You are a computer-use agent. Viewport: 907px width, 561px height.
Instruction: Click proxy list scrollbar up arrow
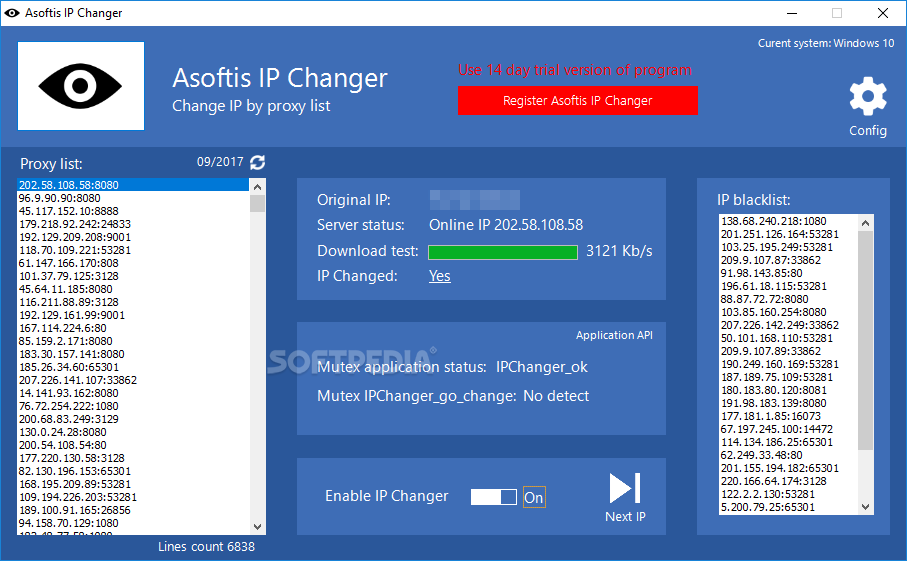click(x=257, y=186)
